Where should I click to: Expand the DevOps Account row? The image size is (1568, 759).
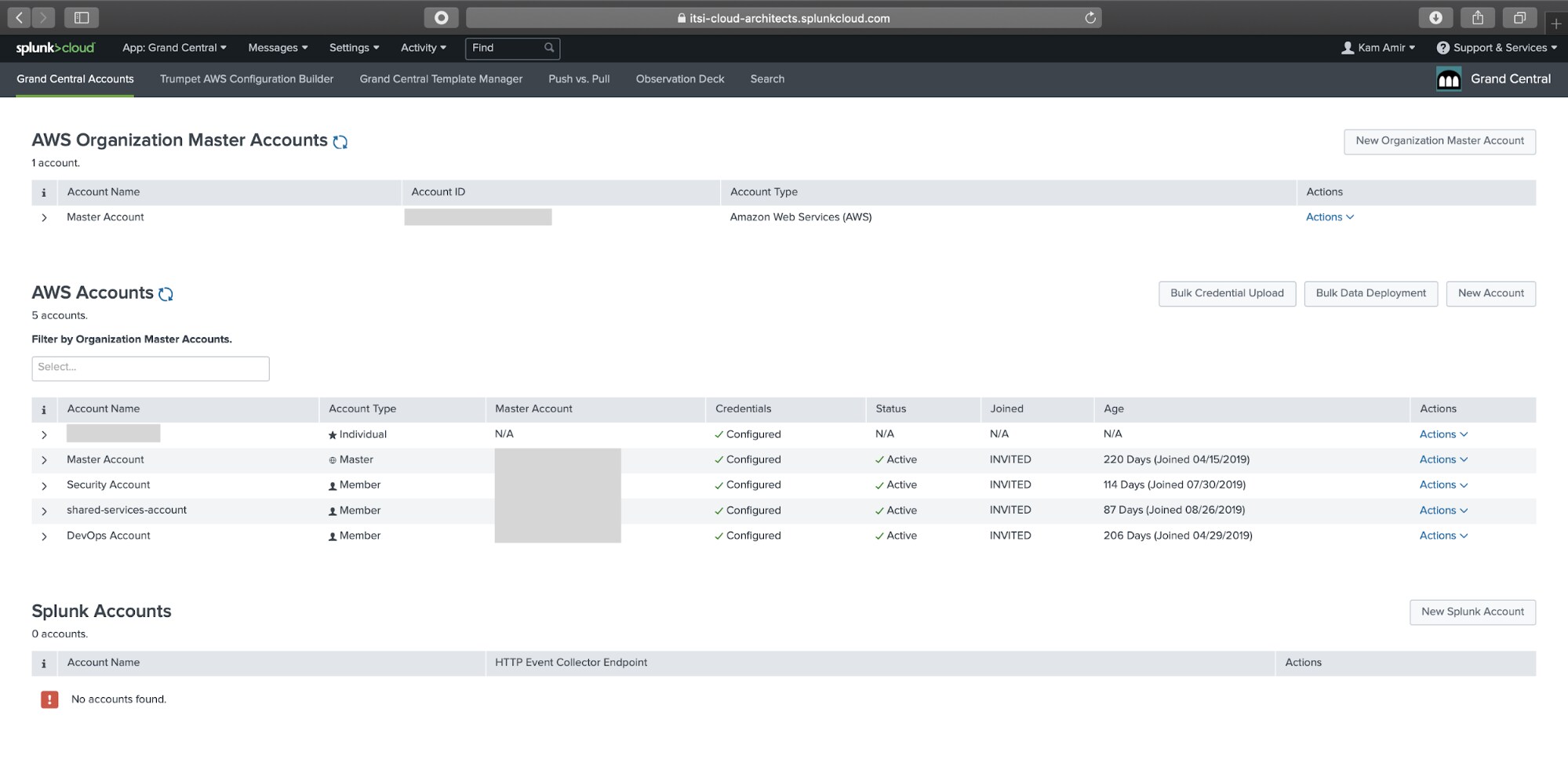[x=44, y=536]
